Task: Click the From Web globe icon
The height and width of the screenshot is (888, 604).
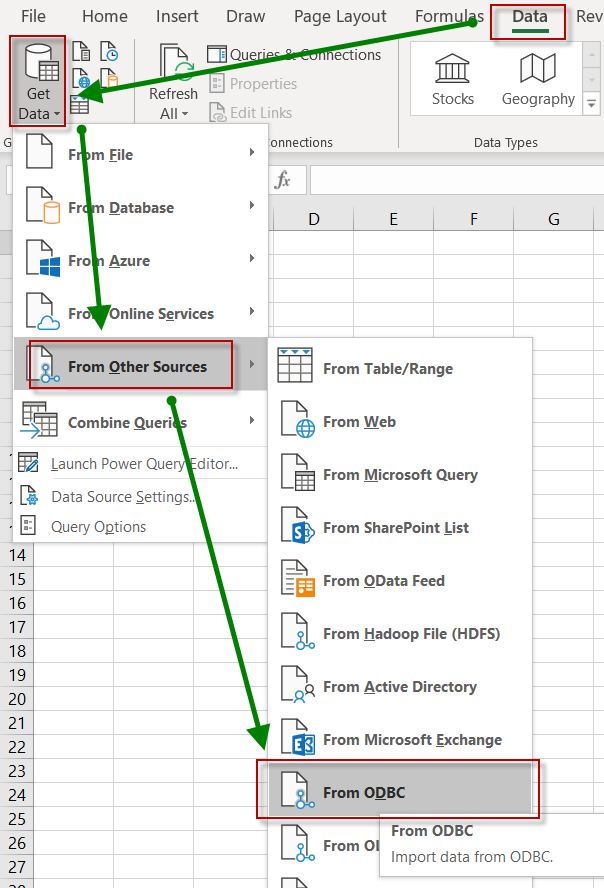Action: (297, 422)
